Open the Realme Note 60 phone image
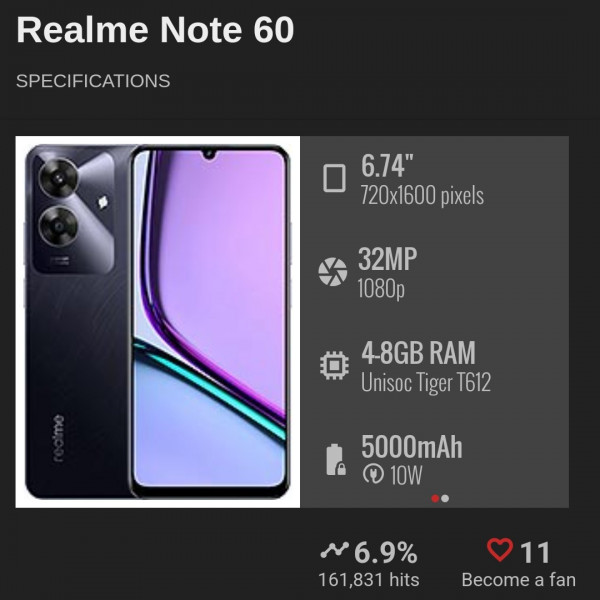The height and width of the screenshot is (600, 600). tap(158, 322)
